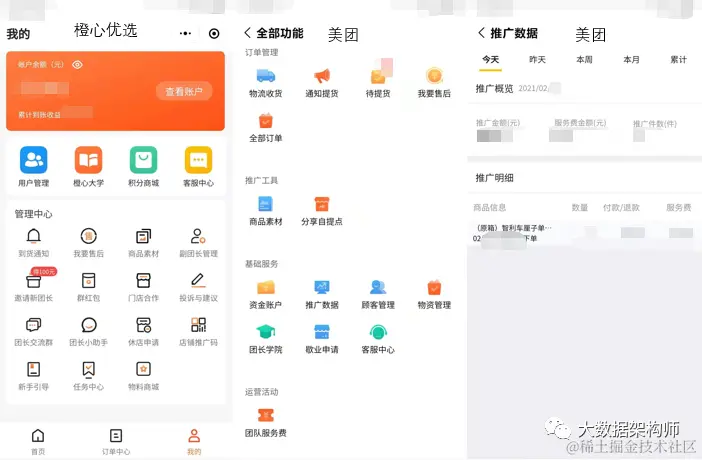Open 商品素材 under 推广工具

pos(265,204)
